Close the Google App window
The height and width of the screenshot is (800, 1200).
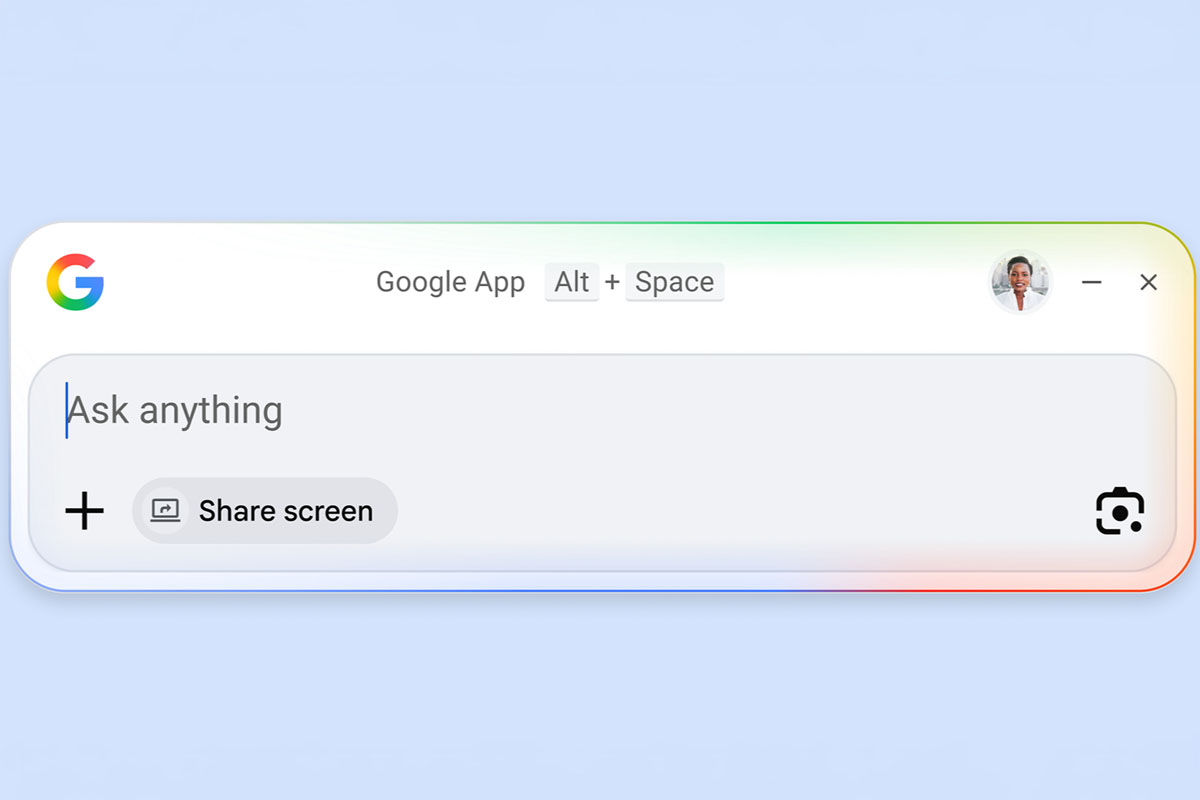1148,283
